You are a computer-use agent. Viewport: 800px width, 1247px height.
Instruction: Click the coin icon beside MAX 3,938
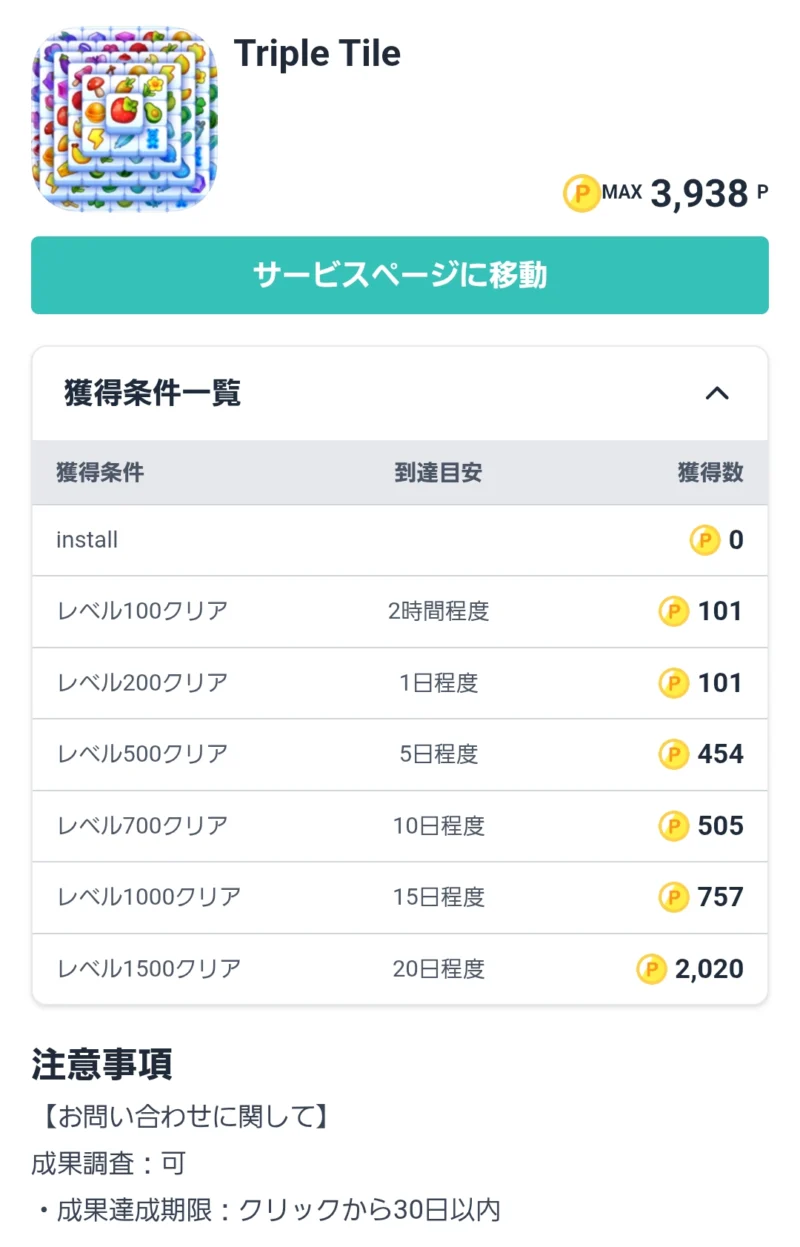coord(581,192)
